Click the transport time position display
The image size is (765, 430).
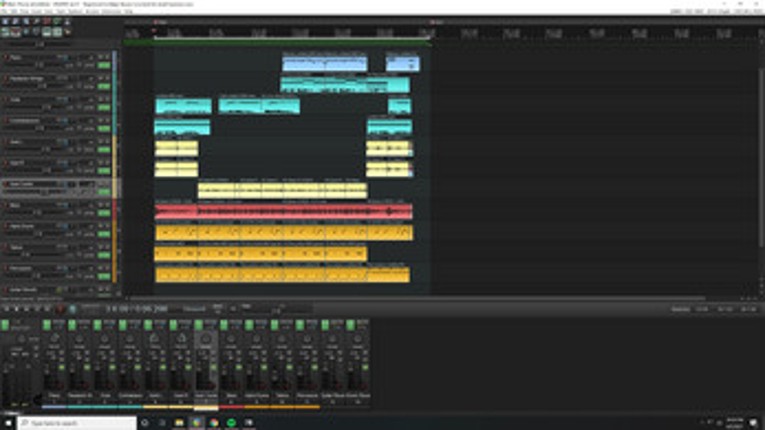coord(137,309)
